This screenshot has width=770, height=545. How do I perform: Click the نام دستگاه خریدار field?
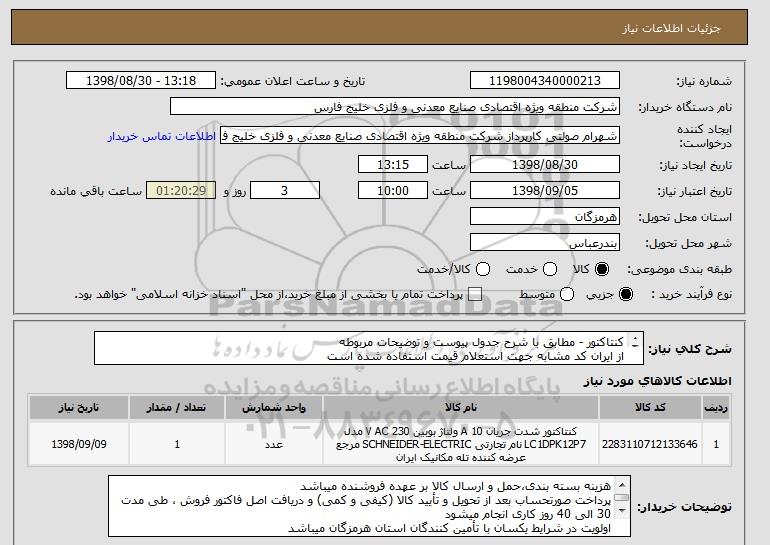(x=395, y=107)
